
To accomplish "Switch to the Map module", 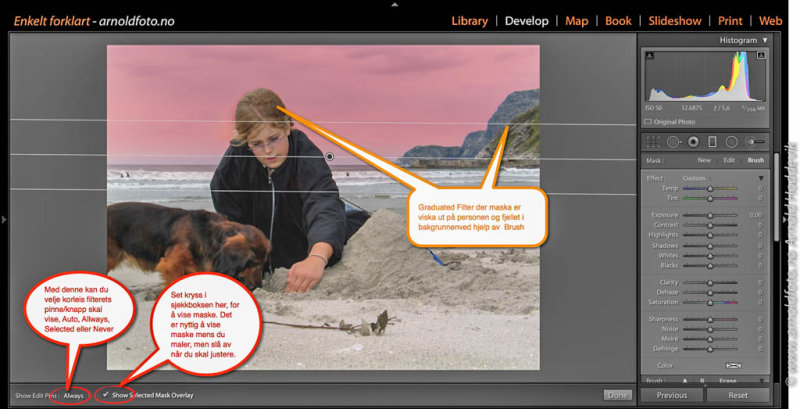I will tap(577, 21).
